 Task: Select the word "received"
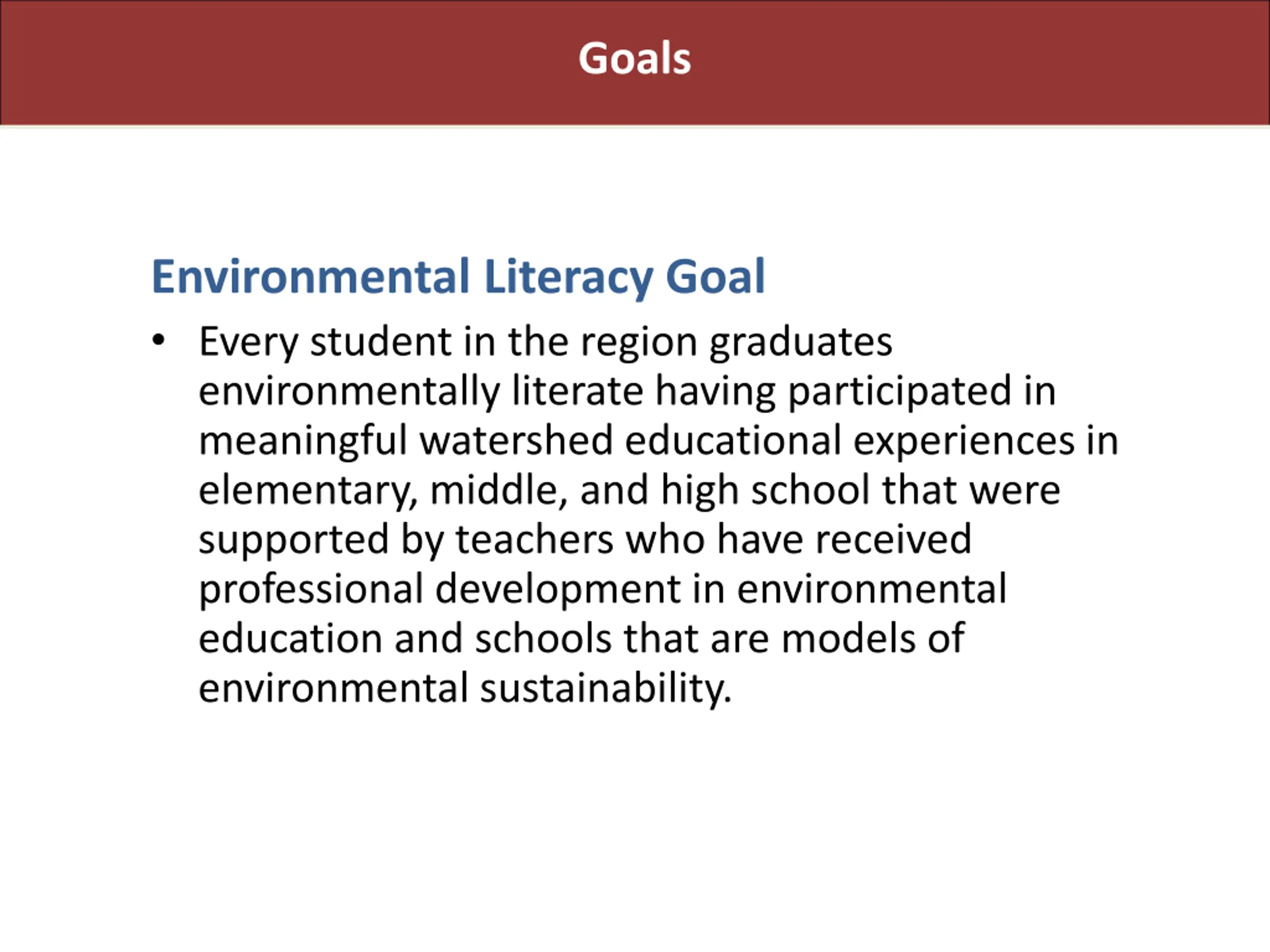893,540
